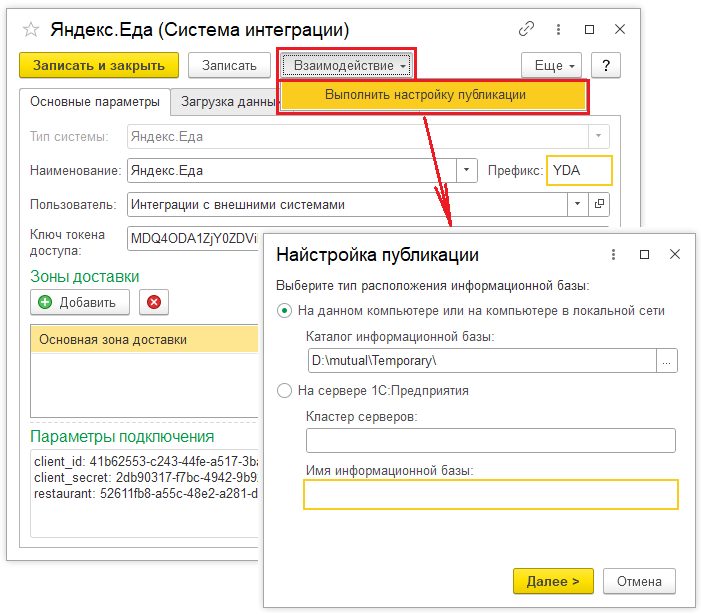Open the Еще dropdown menu

(551, 65)
